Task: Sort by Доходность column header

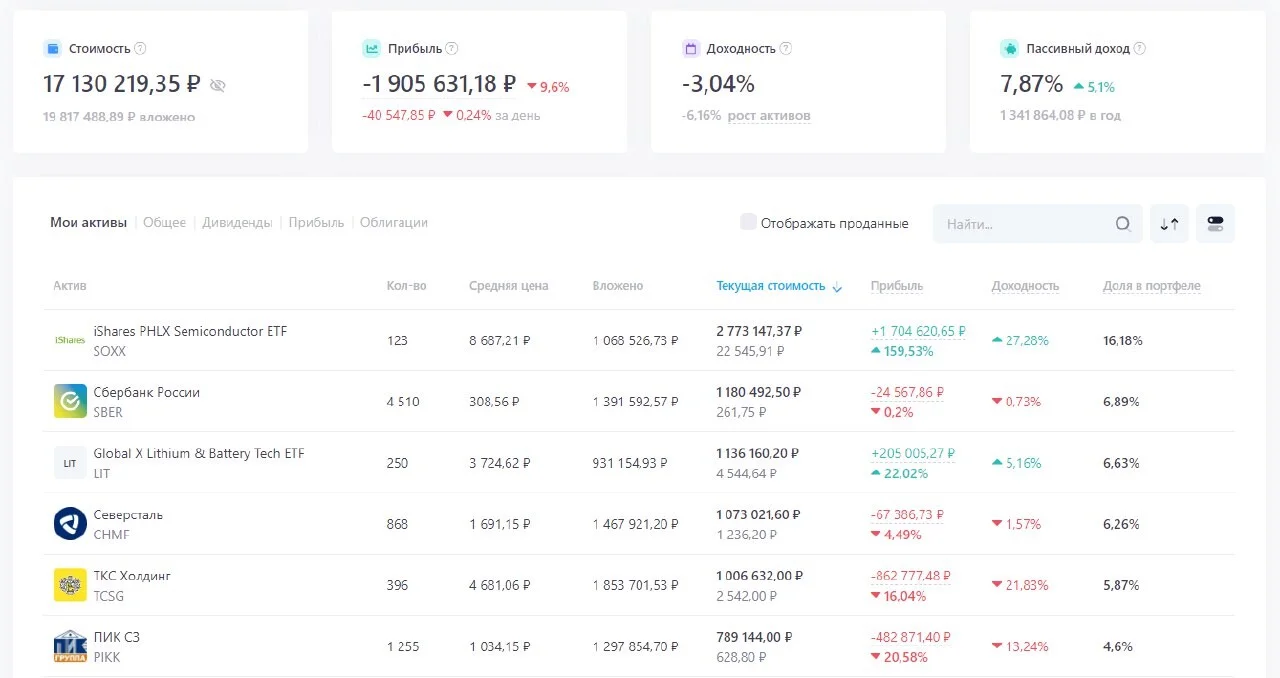Action: (1025, 286)
